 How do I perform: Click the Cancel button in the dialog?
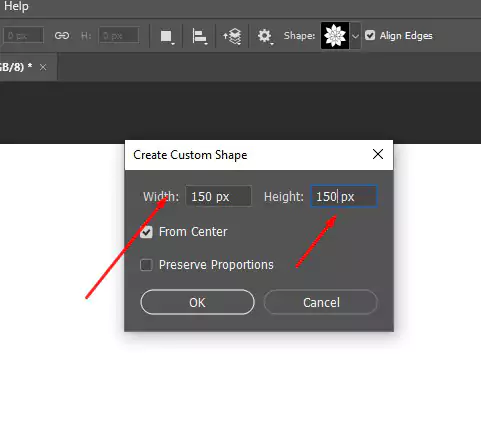pyautogui.click(x=321, y=302)
